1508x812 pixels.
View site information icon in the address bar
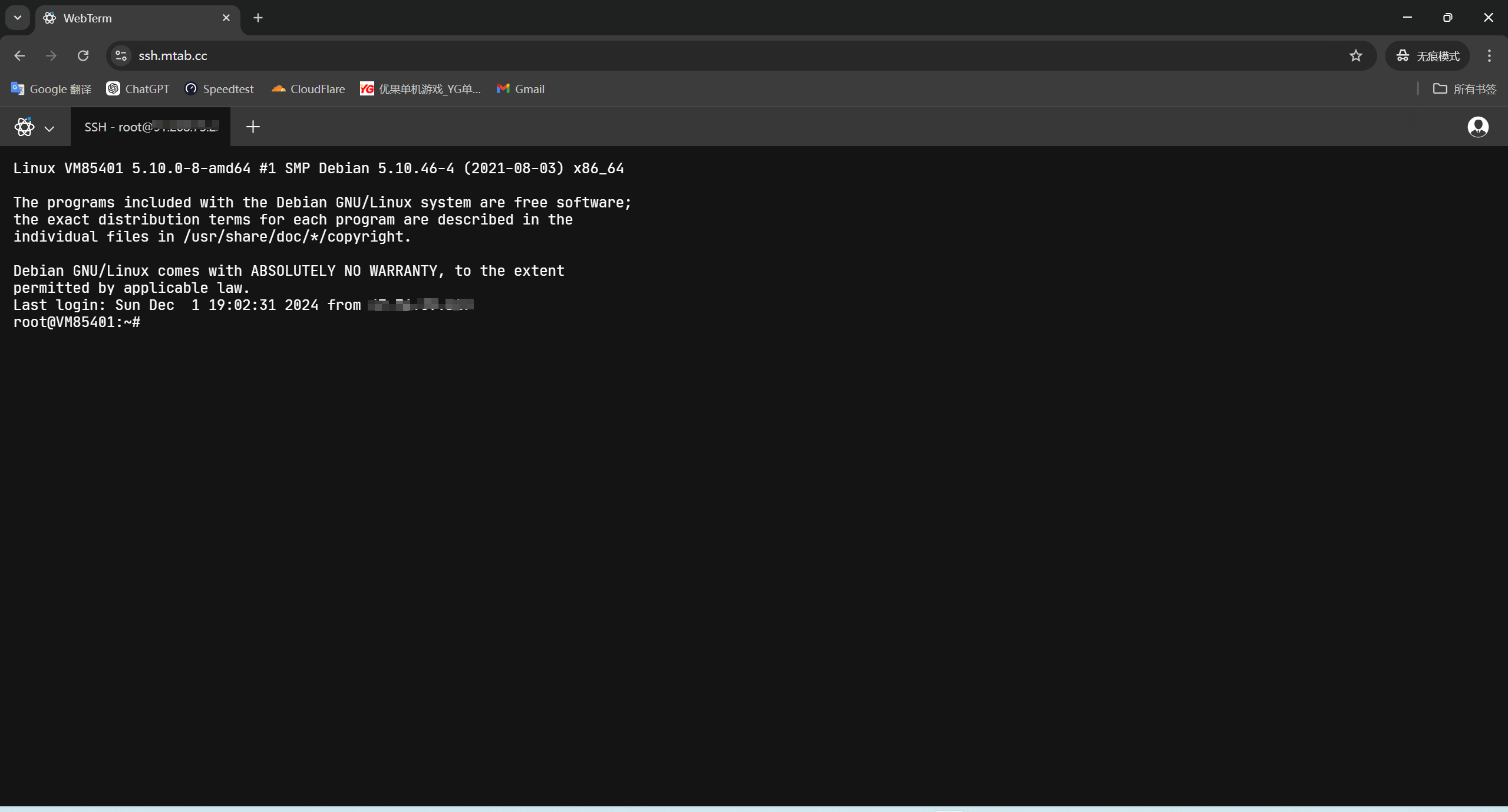click(121, 55)
